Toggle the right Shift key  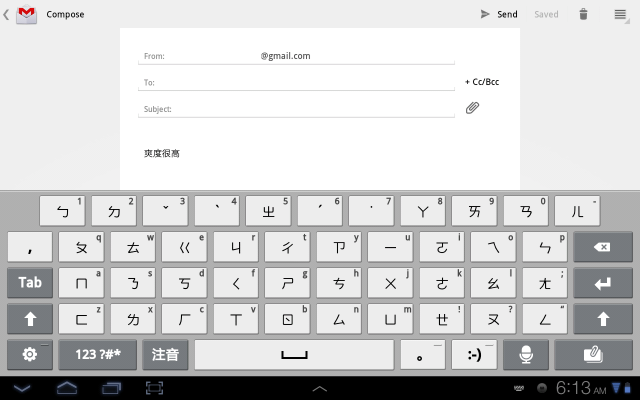(x=603, y=319)
